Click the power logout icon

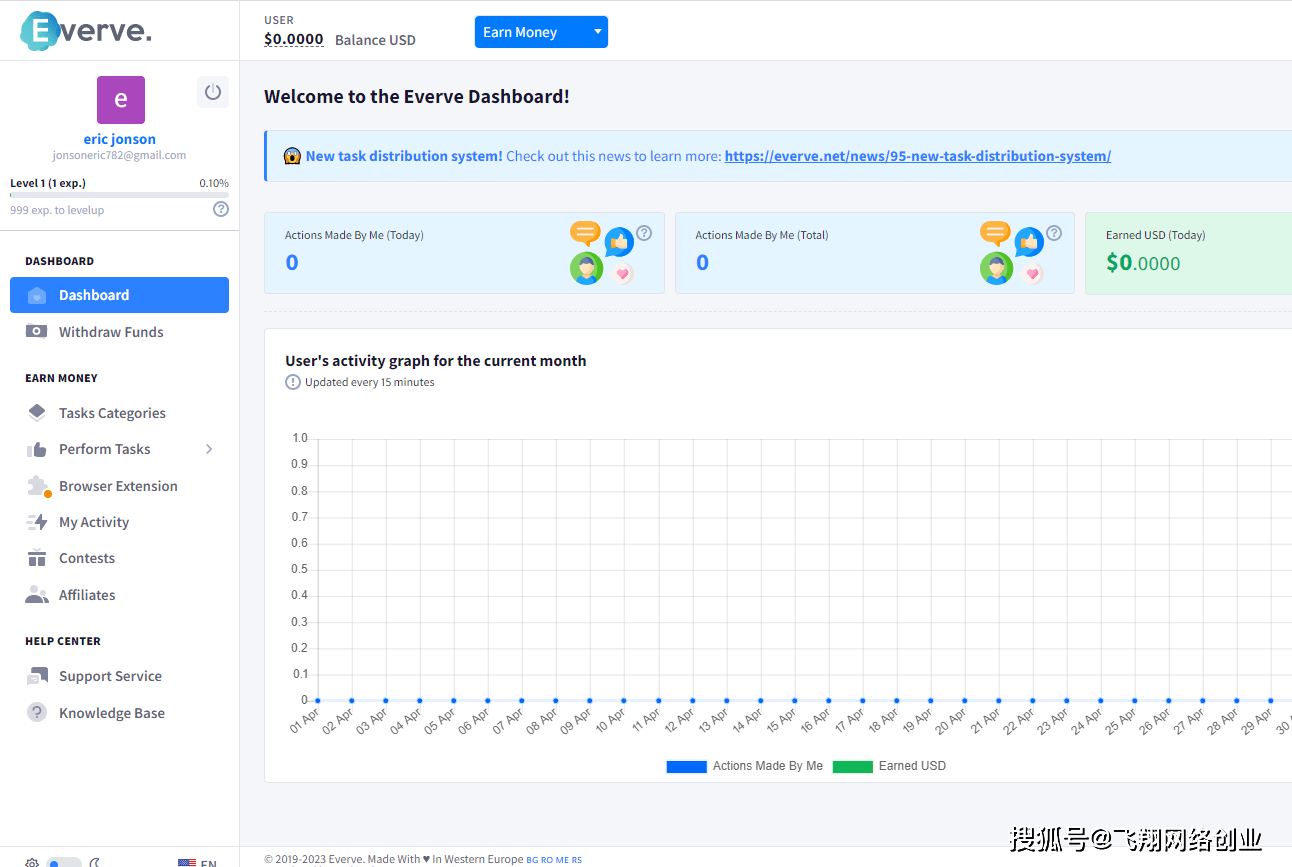pos(213,92)
